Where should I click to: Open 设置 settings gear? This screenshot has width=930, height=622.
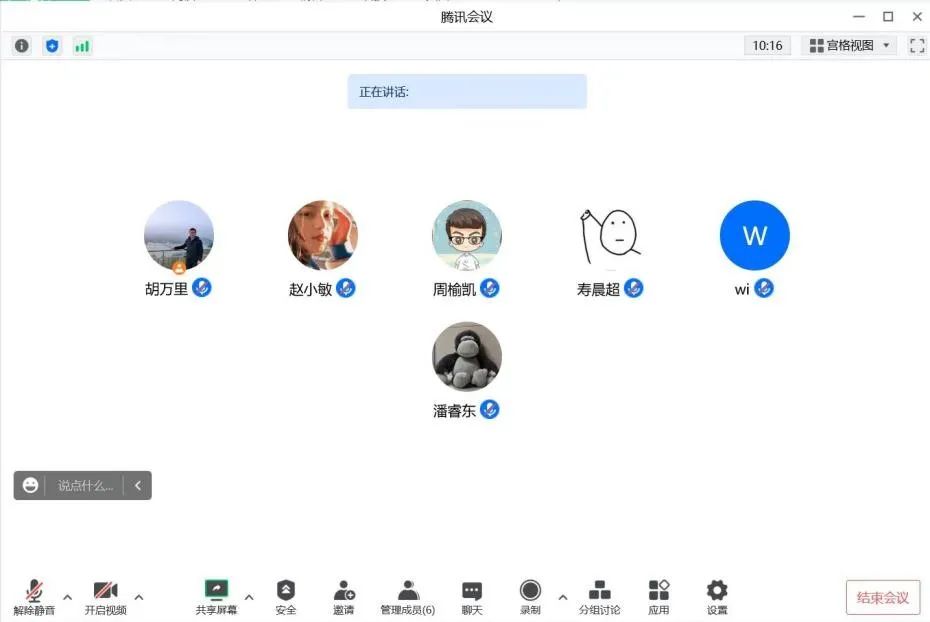tap(717, 597)
